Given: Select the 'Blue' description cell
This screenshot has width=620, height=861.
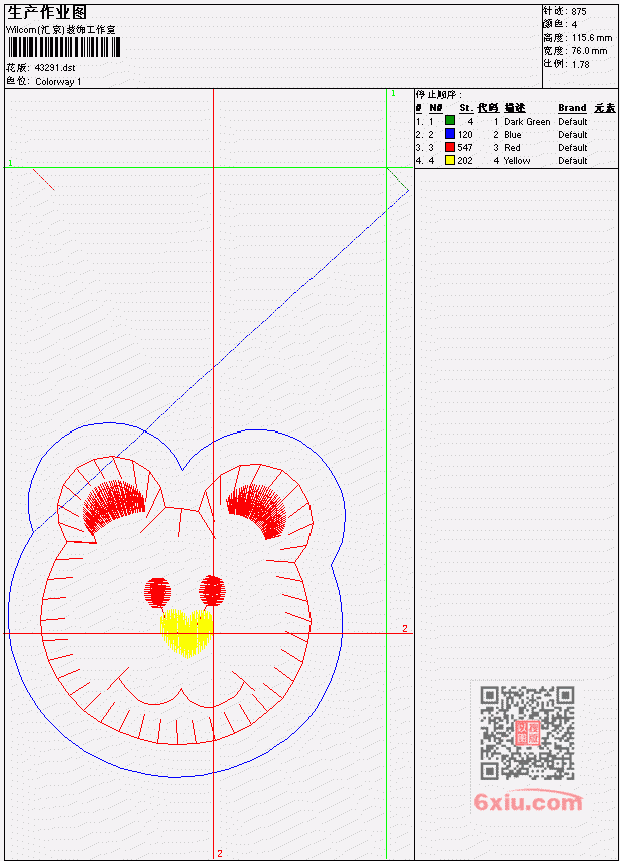Looking at the screenshot, I should pos(513,135).
